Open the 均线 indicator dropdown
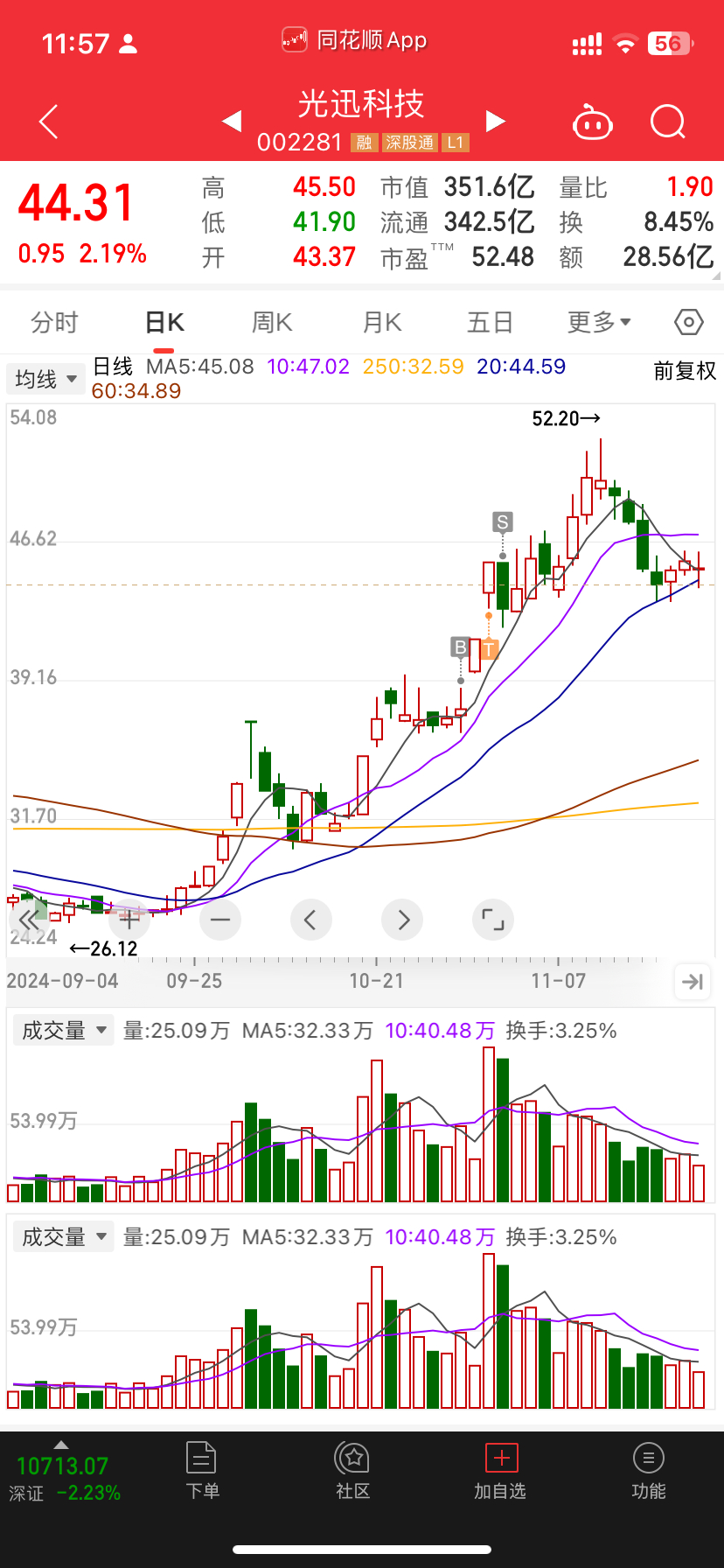 click(x=45, y=379)
